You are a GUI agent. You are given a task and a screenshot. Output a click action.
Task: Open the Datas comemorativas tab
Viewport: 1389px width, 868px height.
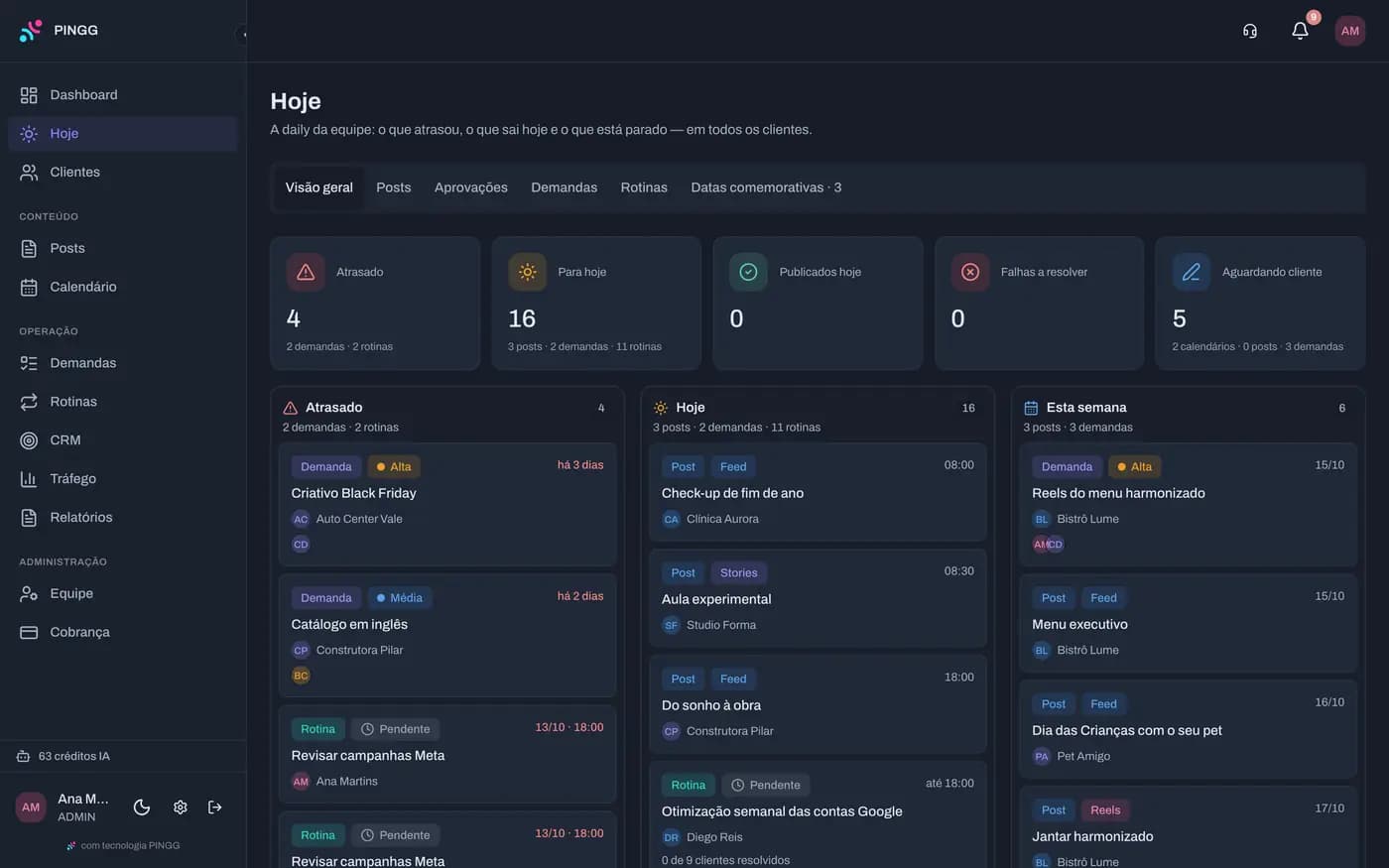766,187
